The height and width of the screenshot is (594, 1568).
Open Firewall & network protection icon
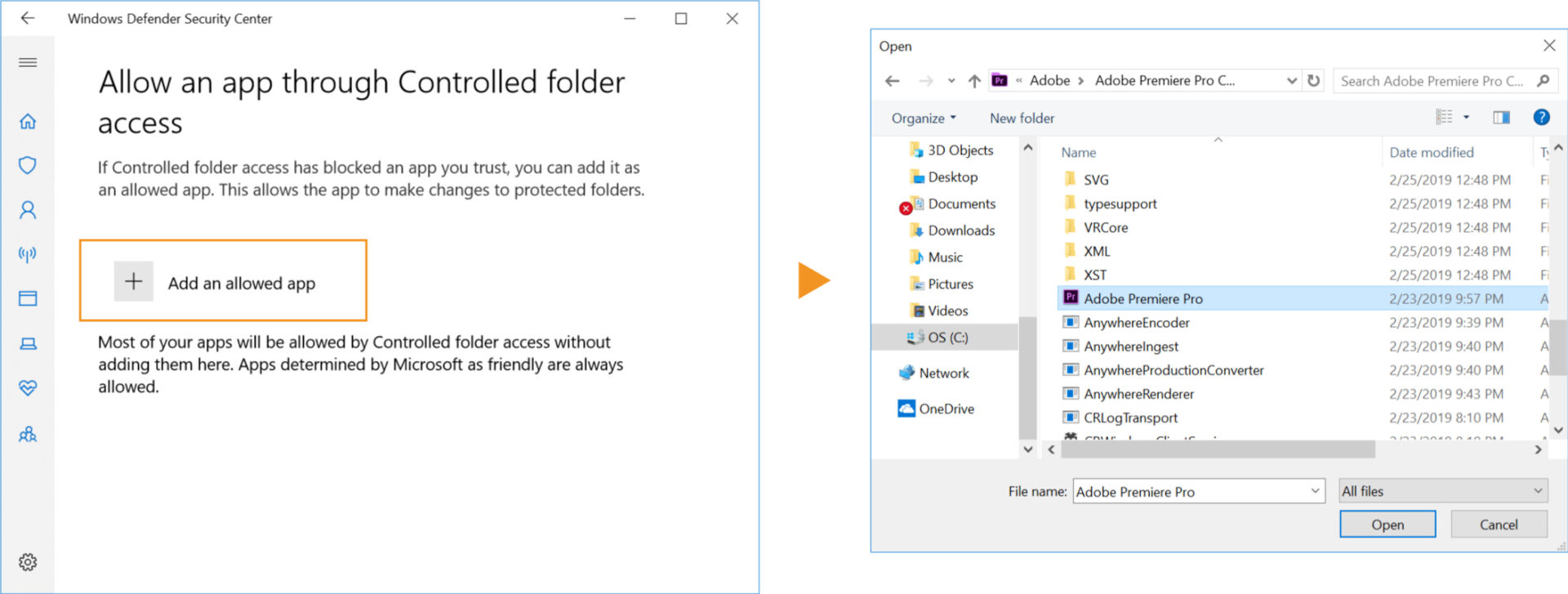point(28,254)
